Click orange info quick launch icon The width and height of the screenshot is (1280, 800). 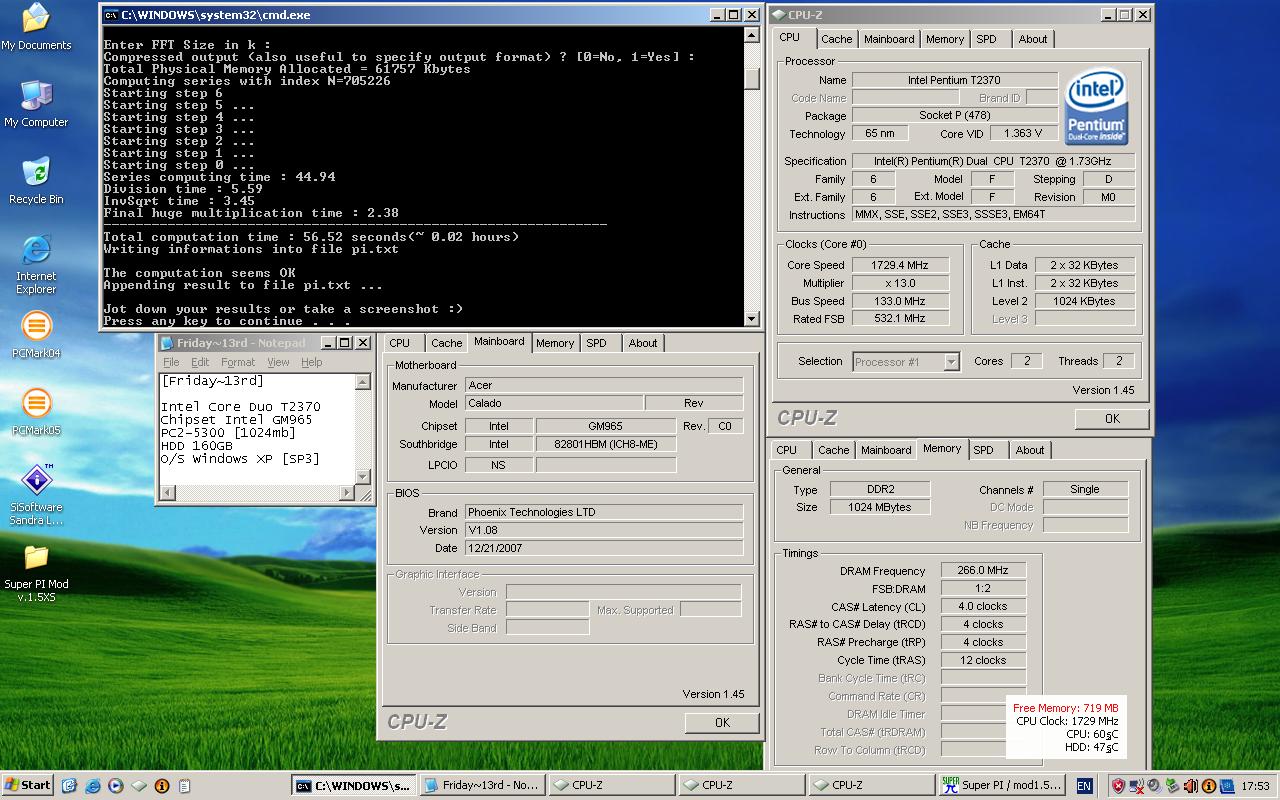[x=161, y=786]
